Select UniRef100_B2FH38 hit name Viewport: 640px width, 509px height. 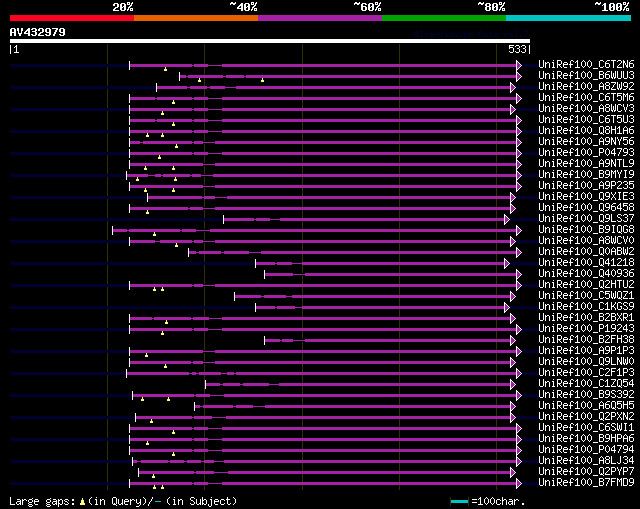586,340
